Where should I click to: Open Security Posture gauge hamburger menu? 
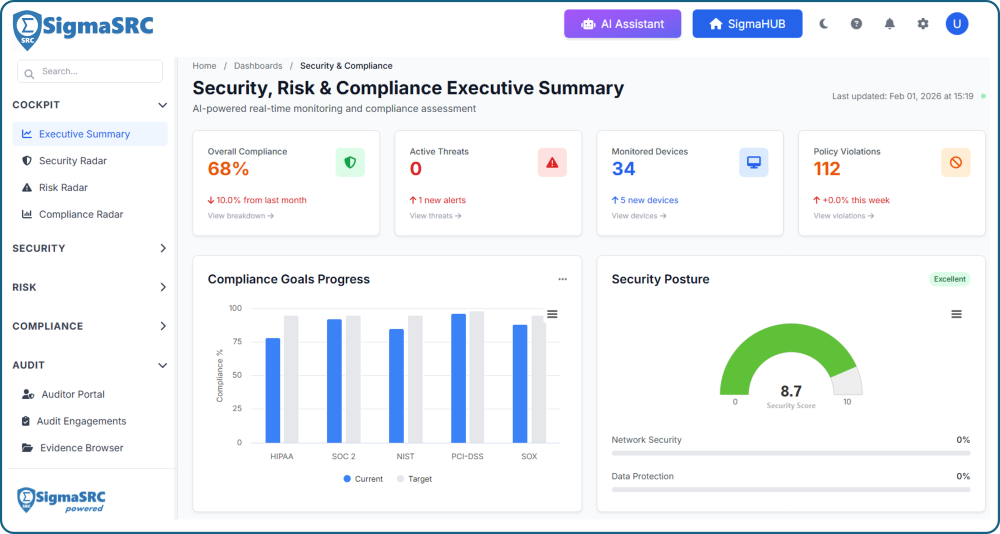956,314
